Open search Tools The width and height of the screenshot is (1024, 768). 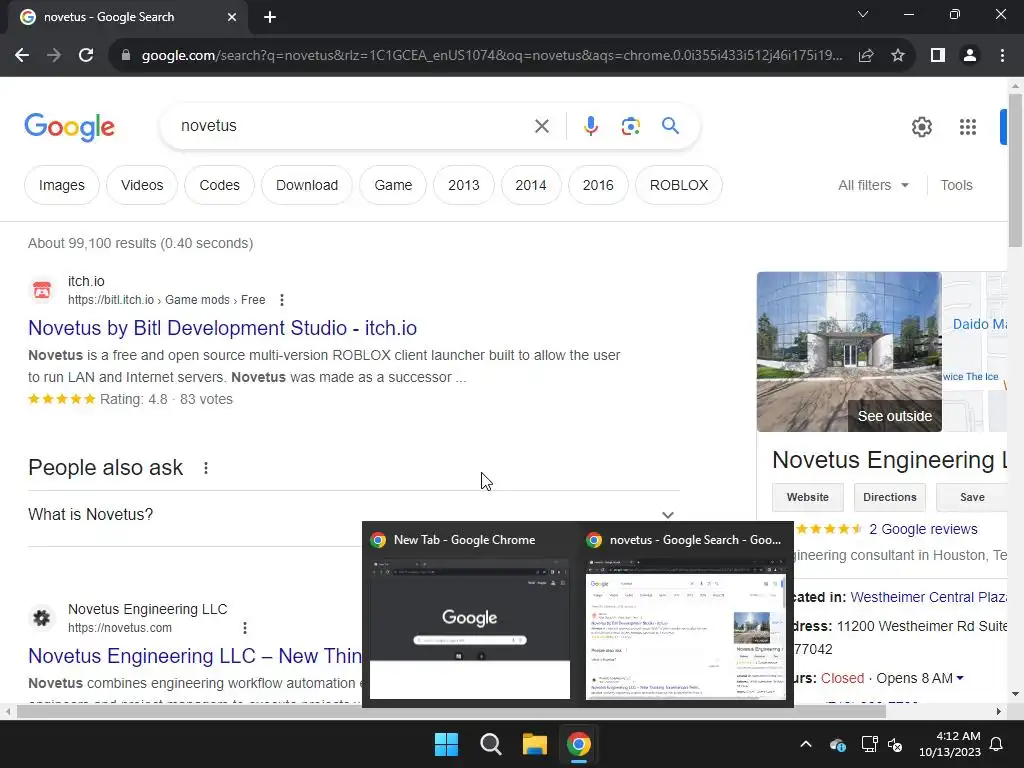(x=956, y=185)
